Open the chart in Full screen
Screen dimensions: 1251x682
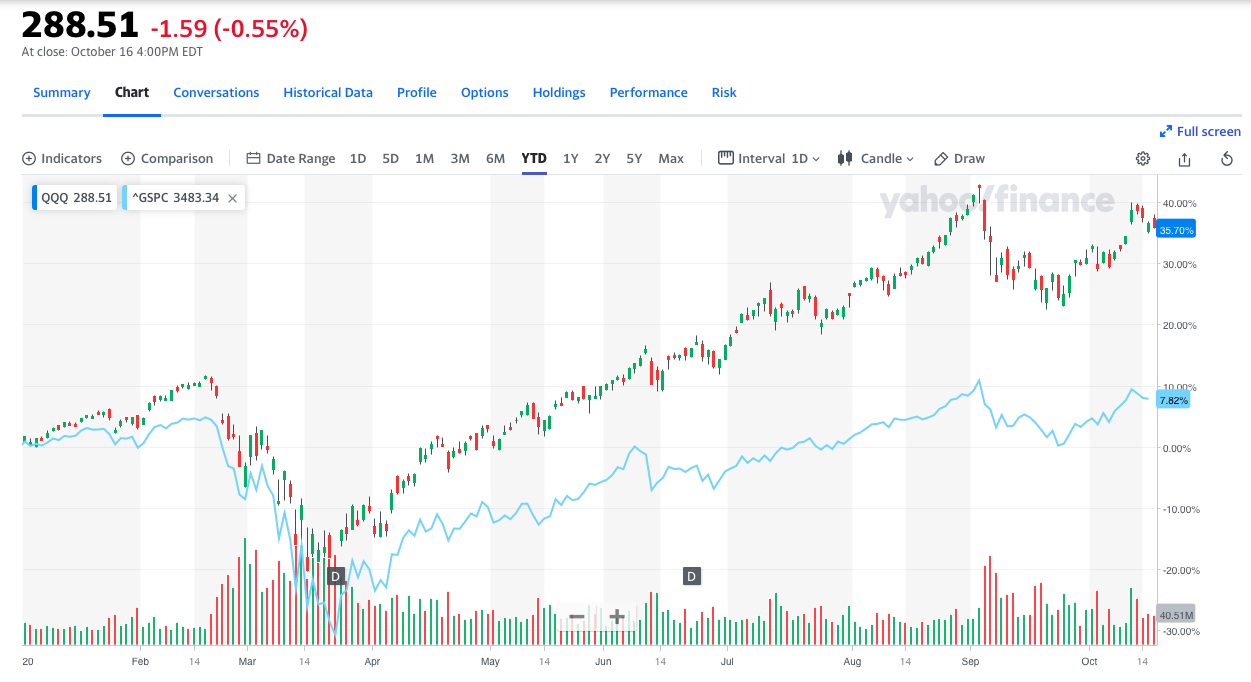coord(1200,132)
